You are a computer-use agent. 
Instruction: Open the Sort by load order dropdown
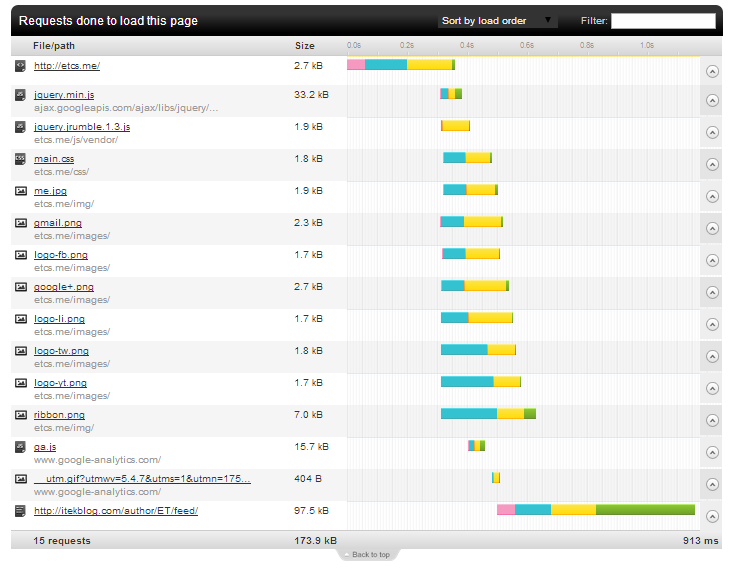point(497,21)
